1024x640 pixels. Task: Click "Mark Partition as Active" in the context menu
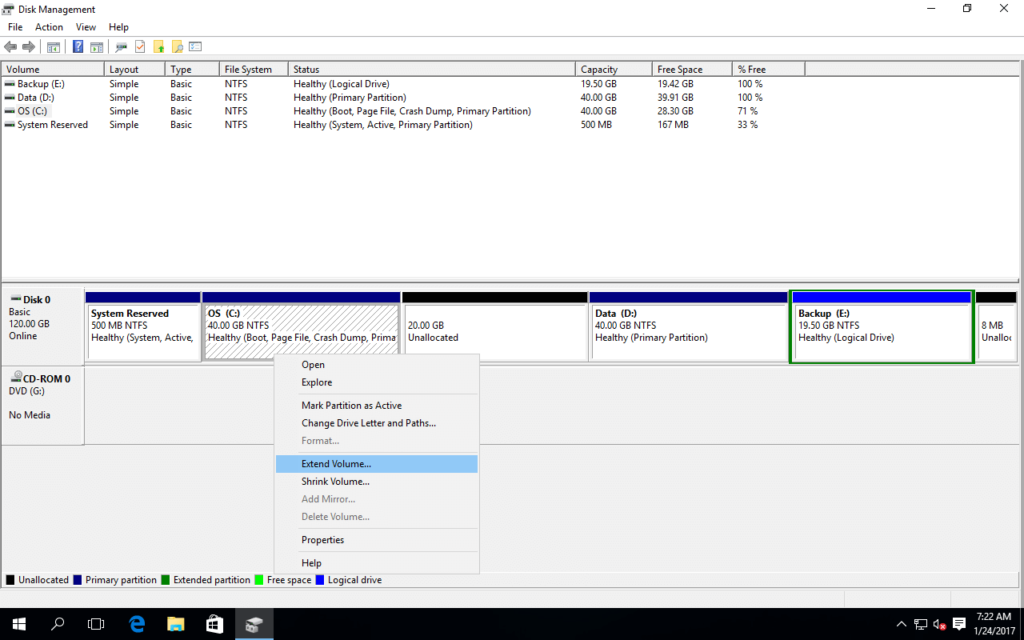352,405
